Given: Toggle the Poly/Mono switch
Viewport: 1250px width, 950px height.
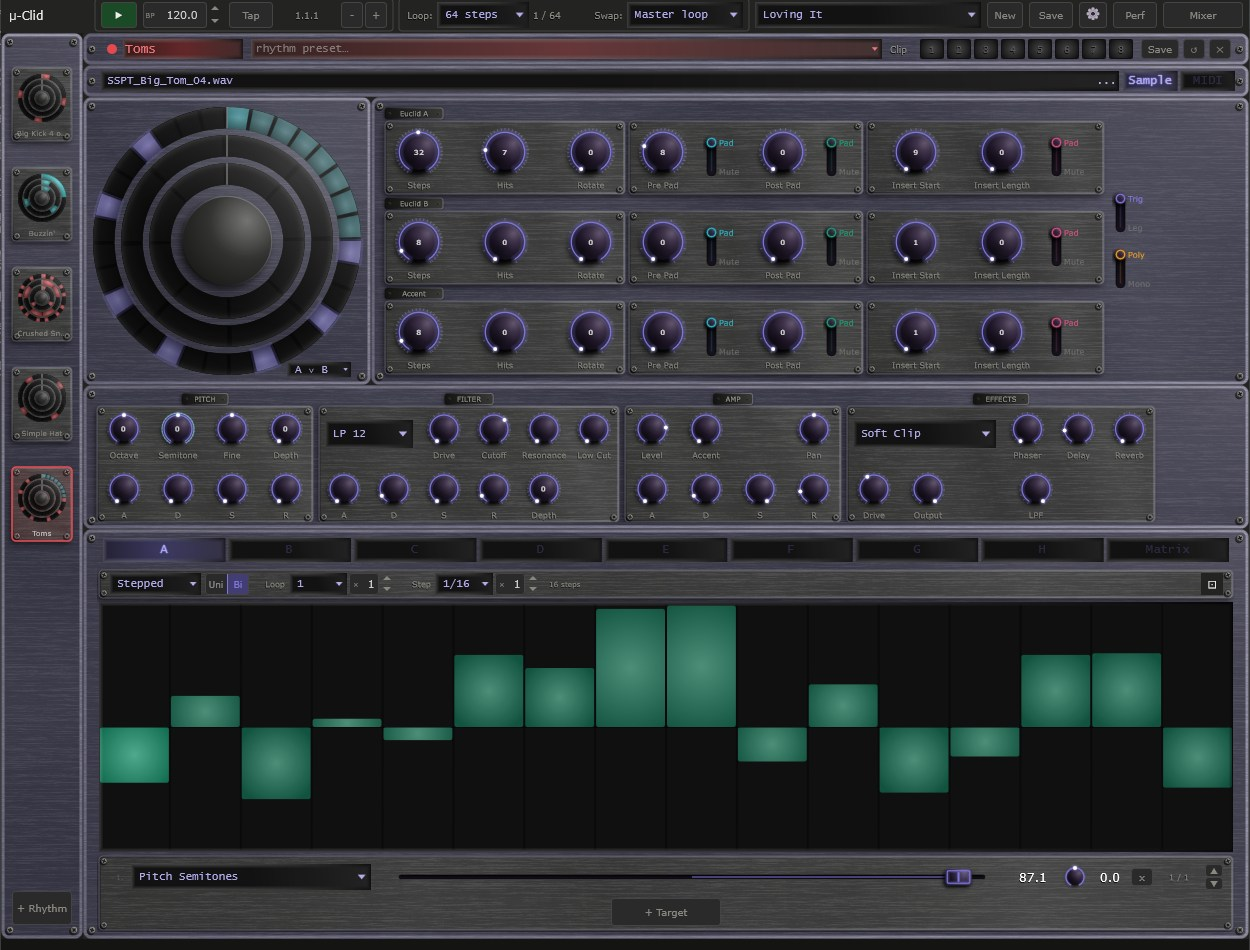Looking at the screenshot, I should point(1120,269).
